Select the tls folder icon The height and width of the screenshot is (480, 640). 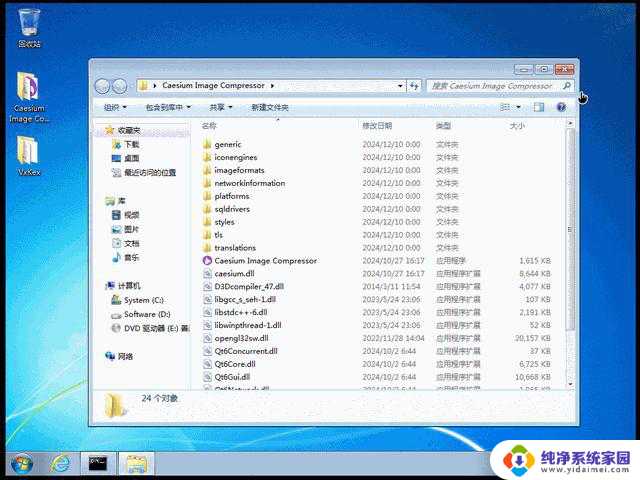click(x=207, y=234)
